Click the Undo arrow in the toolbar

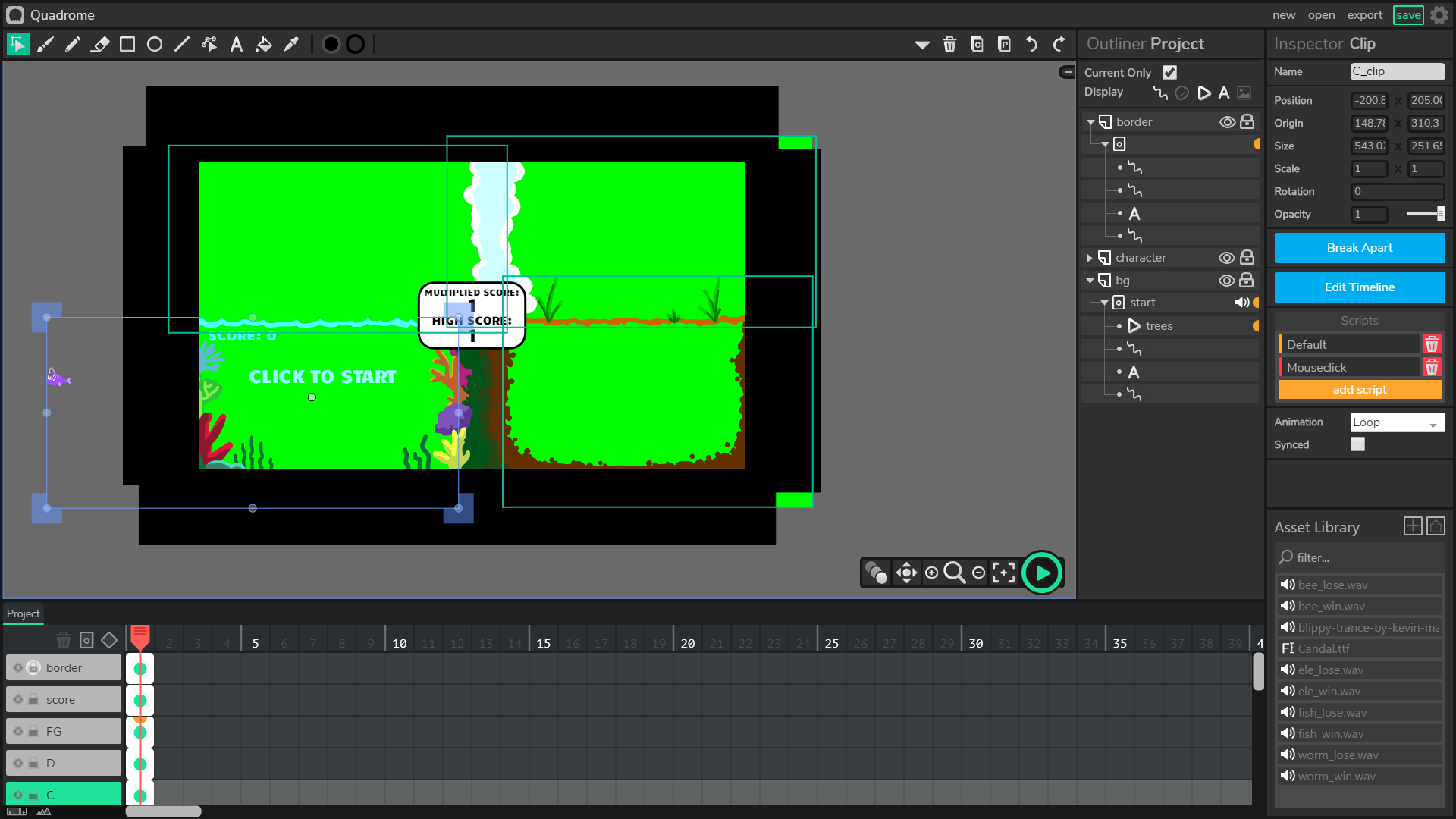(x=1031, y=44)
